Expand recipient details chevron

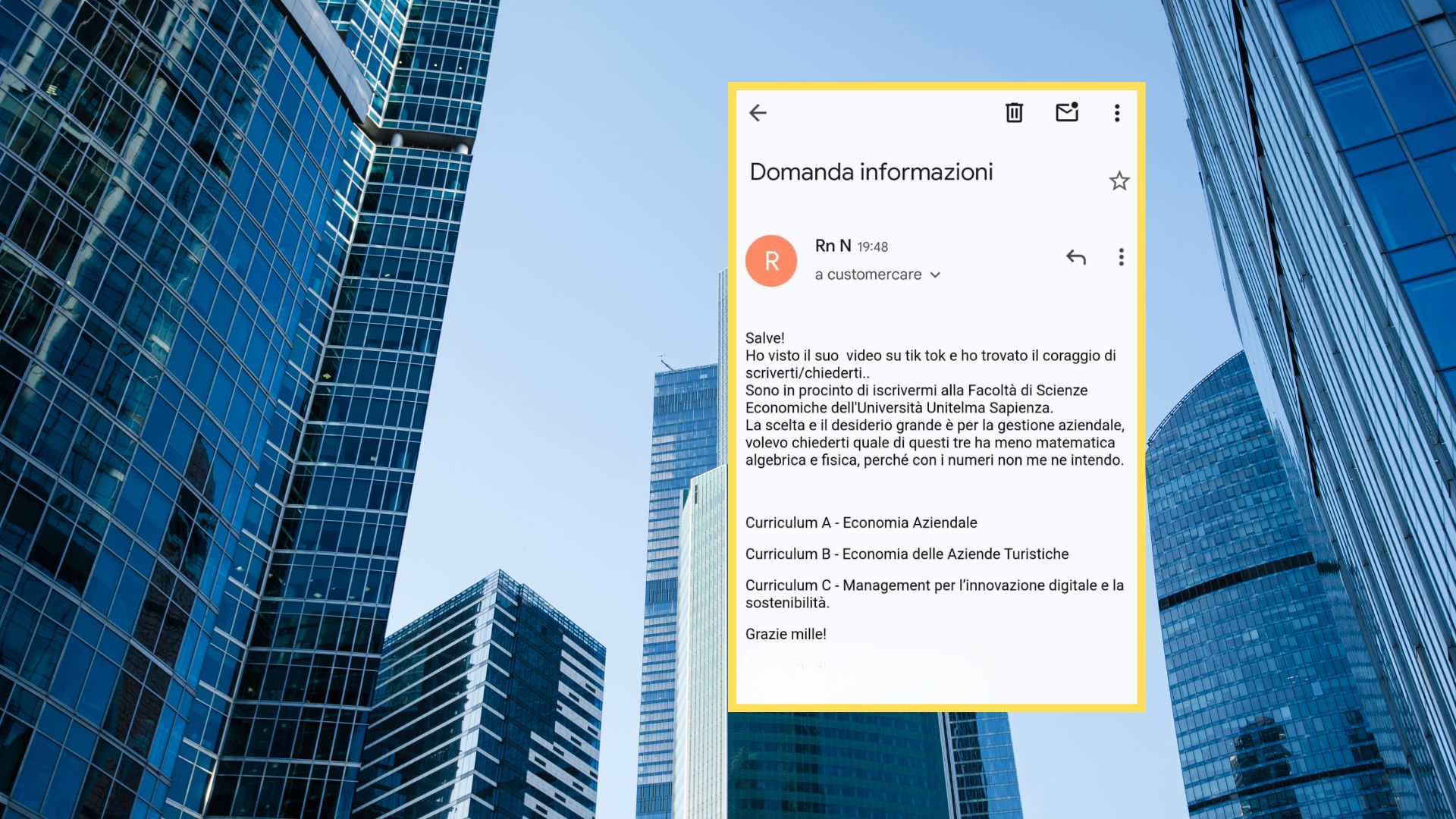(x=936, y=275)
